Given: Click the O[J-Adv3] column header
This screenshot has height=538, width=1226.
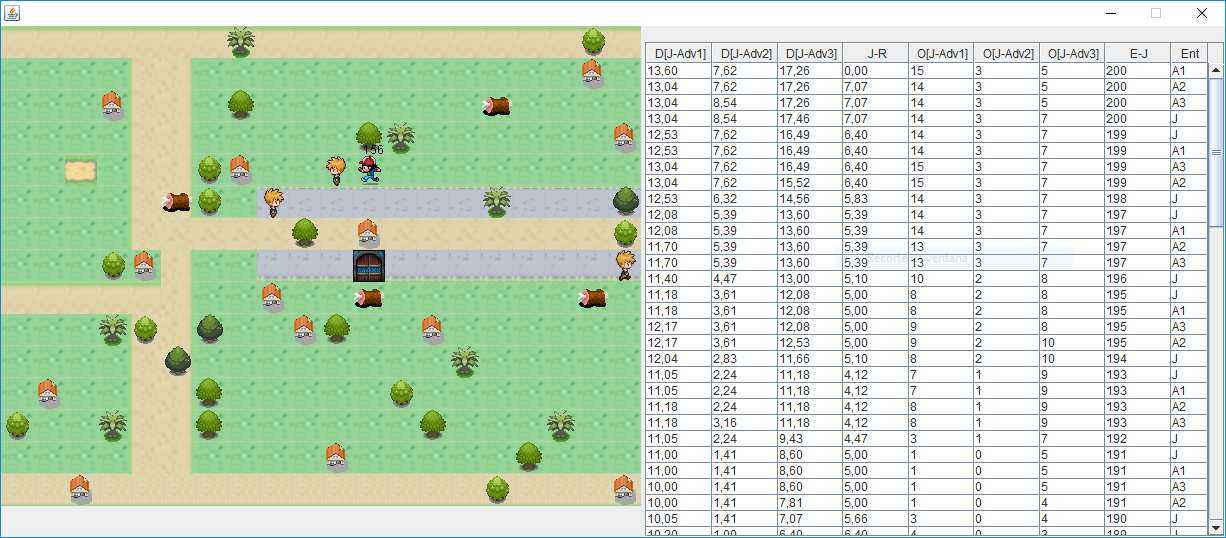Looking at the screenshot, I should pos(1071,54).
